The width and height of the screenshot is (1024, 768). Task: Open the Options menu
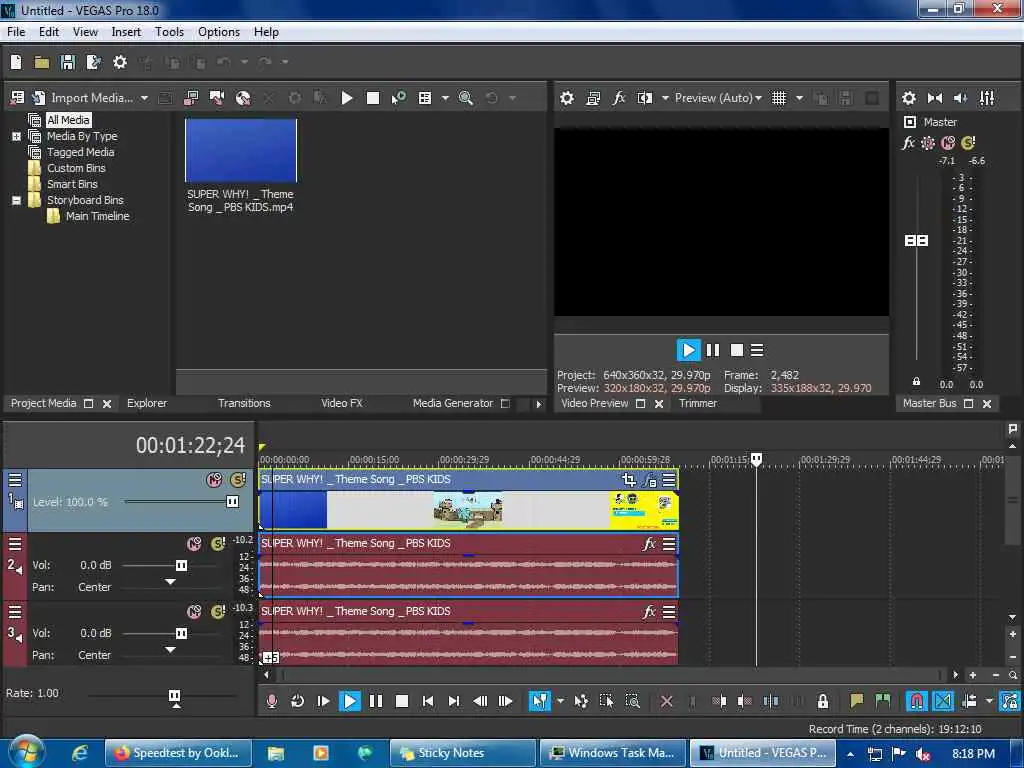click(219, 31)
